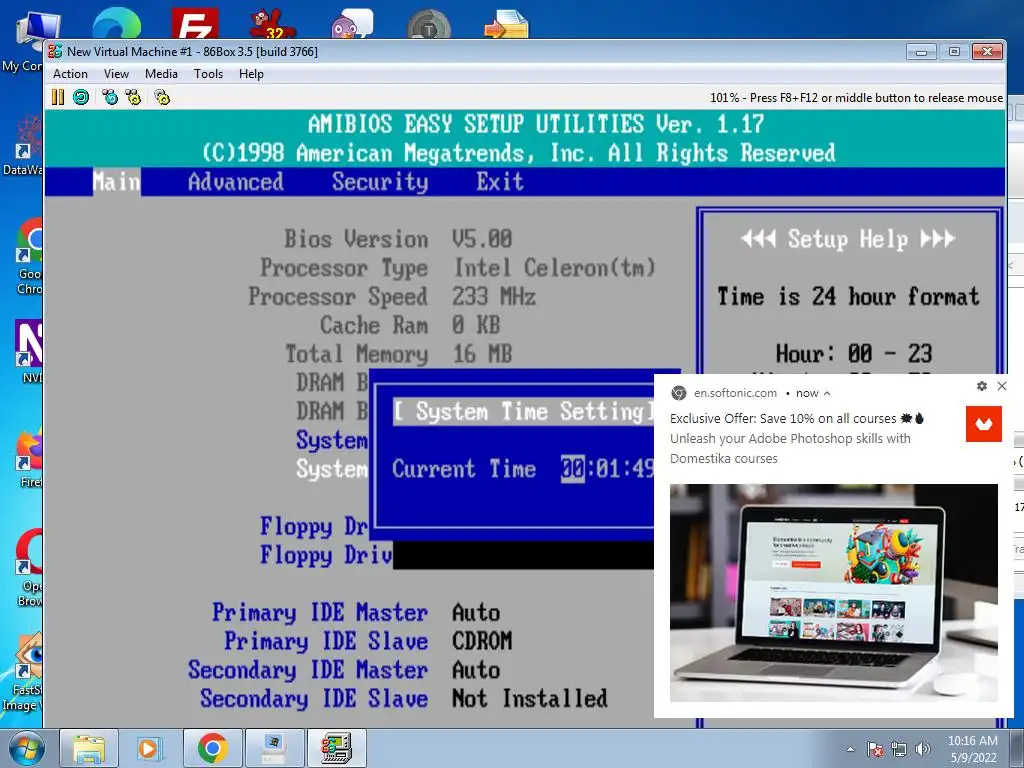Open the Media menu

(x=161, y=74)
